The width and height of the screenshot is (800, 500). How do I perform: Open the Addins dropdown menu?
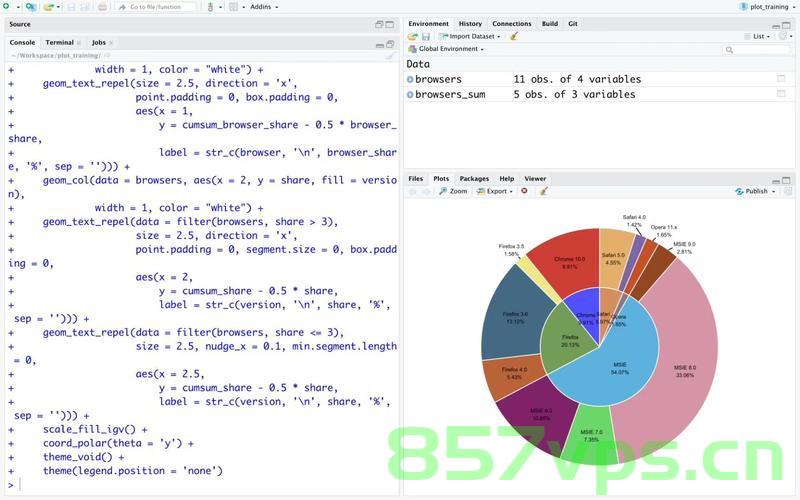[x=264, y=7]
